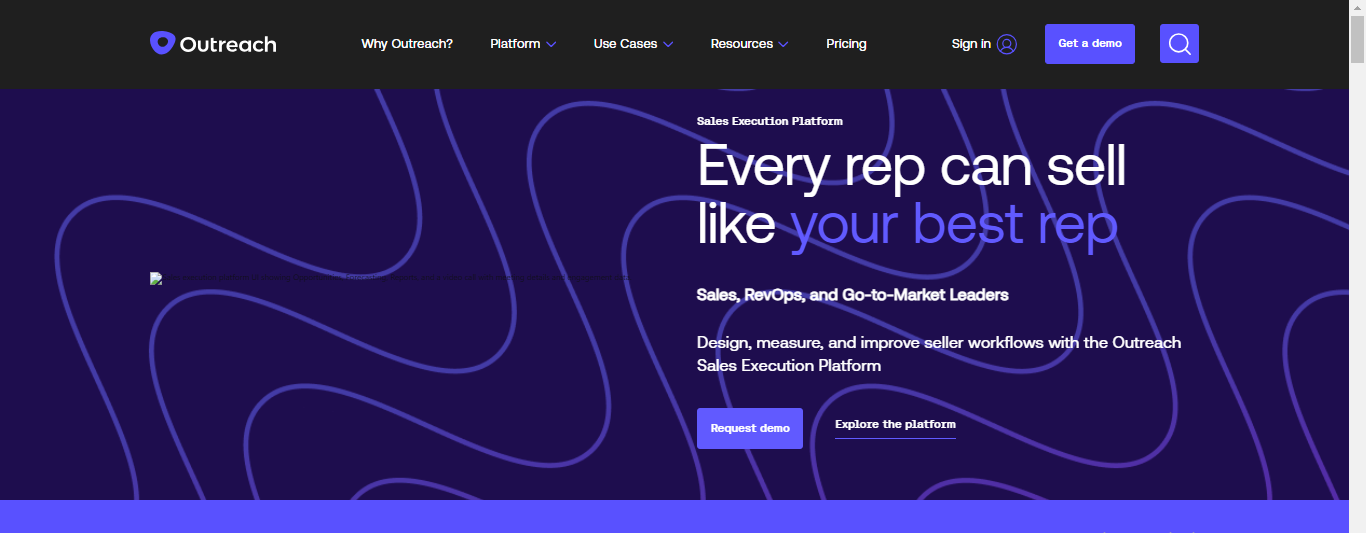Expand the Resources dropdown chevron
1366x533 pixels.
tap(783, 44)
